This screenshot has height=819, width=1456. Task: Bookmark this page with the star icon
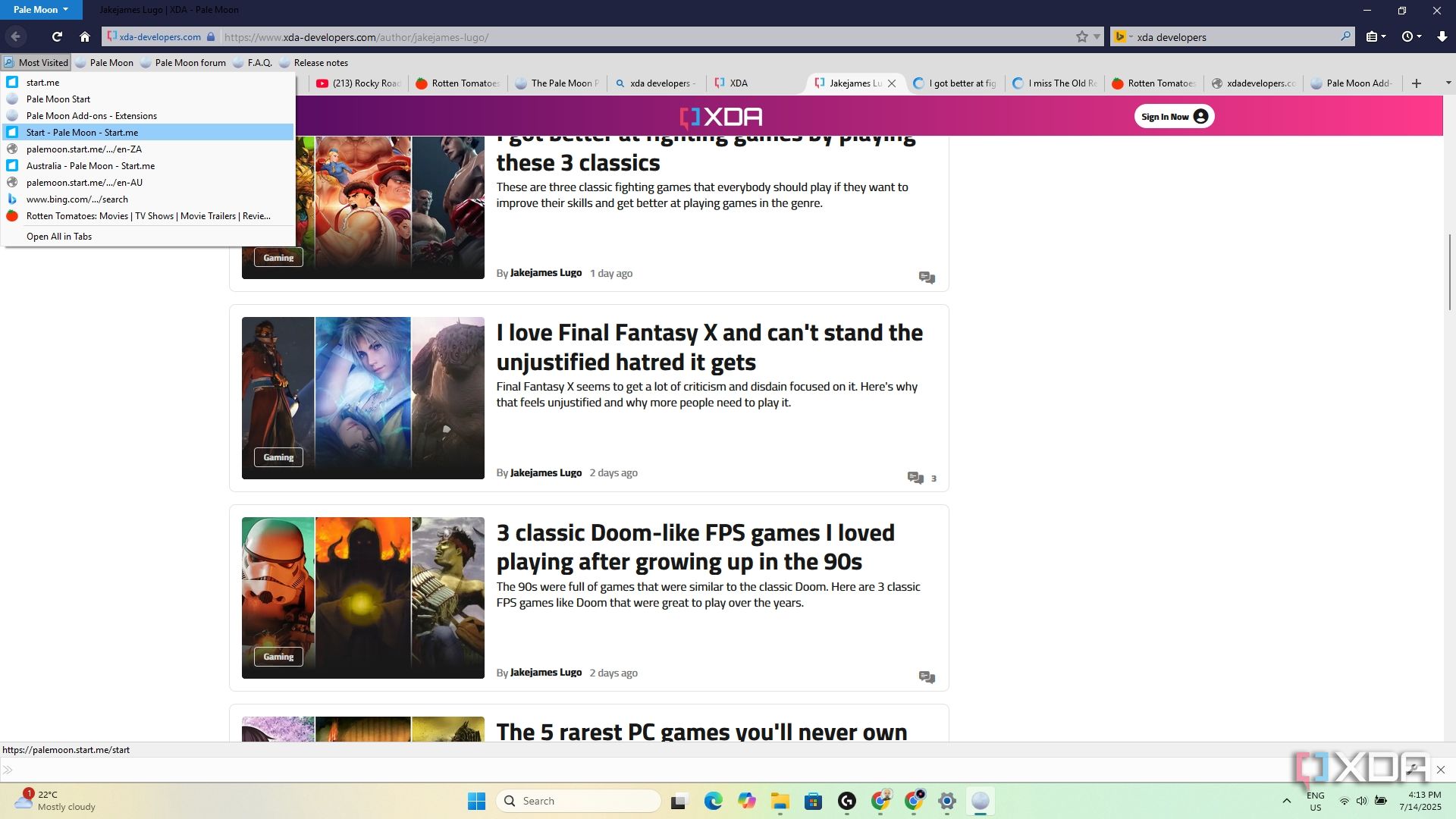pyautogui.click(x=1081, y=36)
